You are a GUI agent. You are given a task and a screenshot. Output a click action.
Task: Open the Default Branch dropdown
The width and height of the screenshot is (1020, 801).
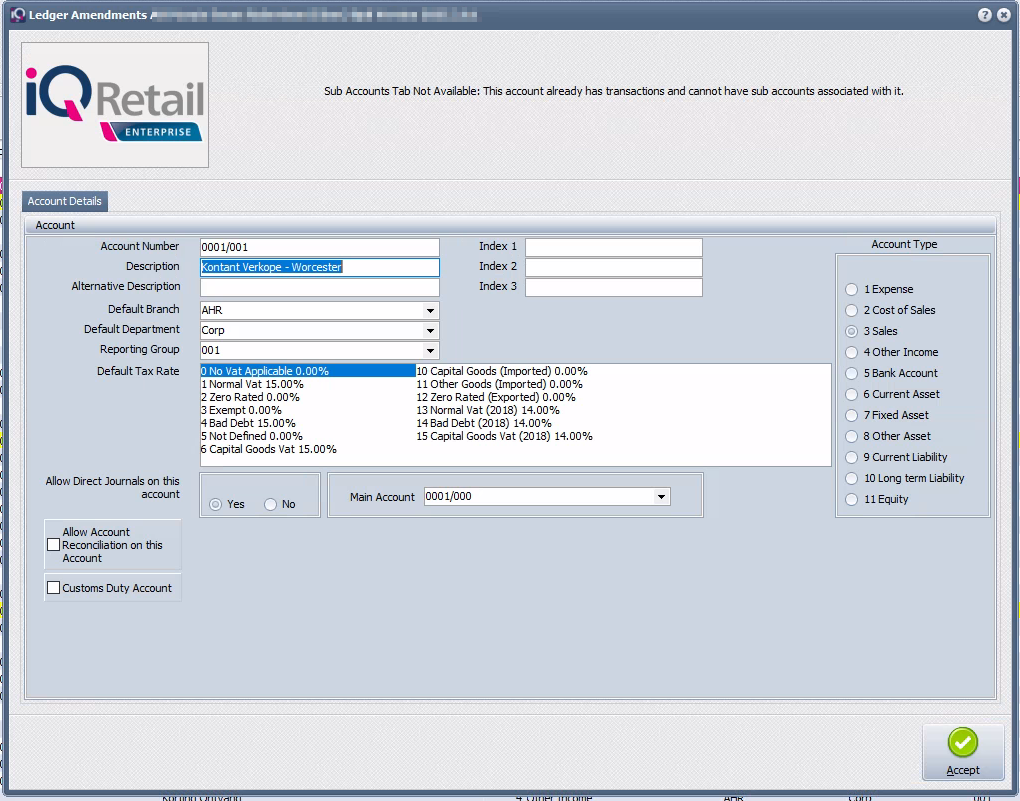(x=430, y=310)
